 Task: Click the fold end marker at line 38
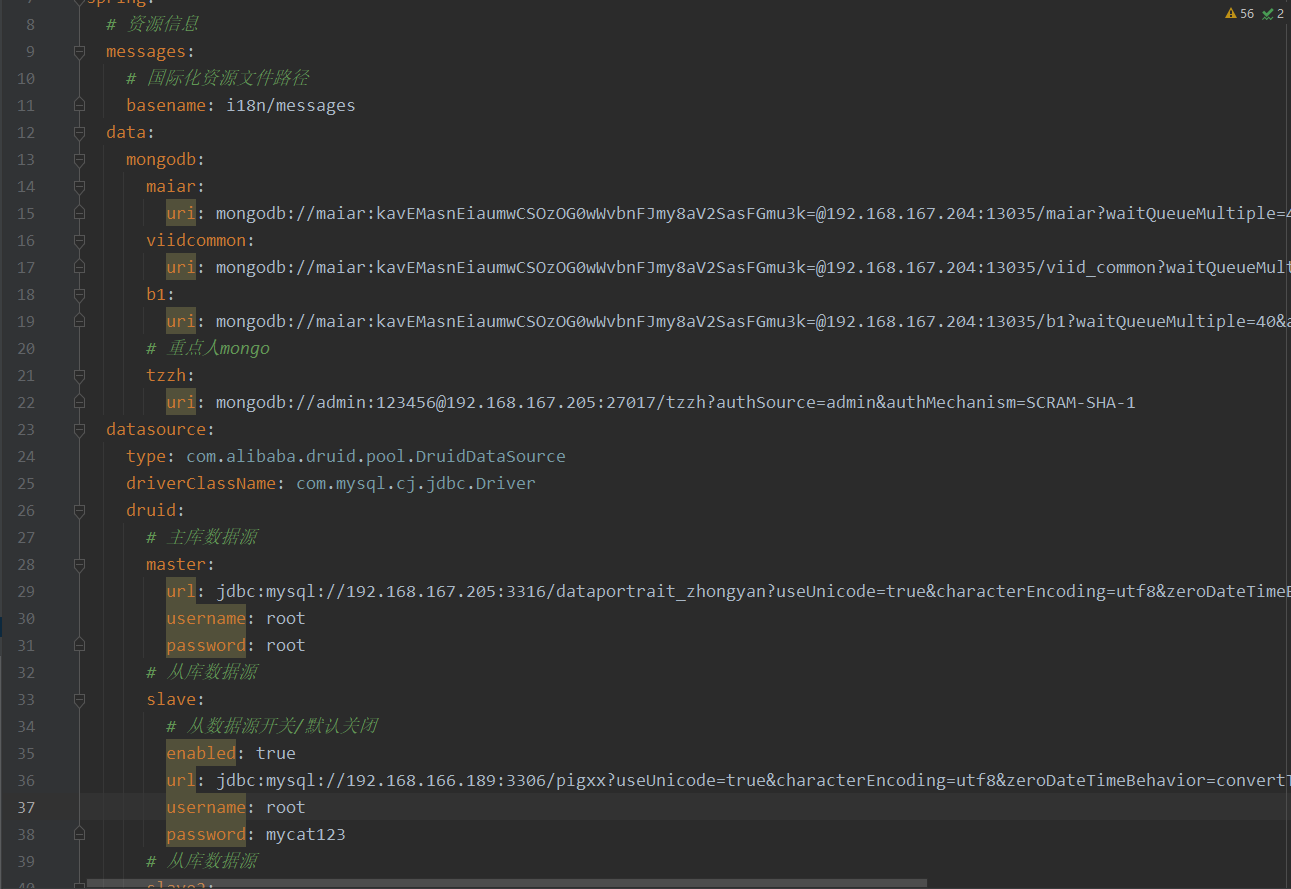pyautogui.click(x=79, y=834)
